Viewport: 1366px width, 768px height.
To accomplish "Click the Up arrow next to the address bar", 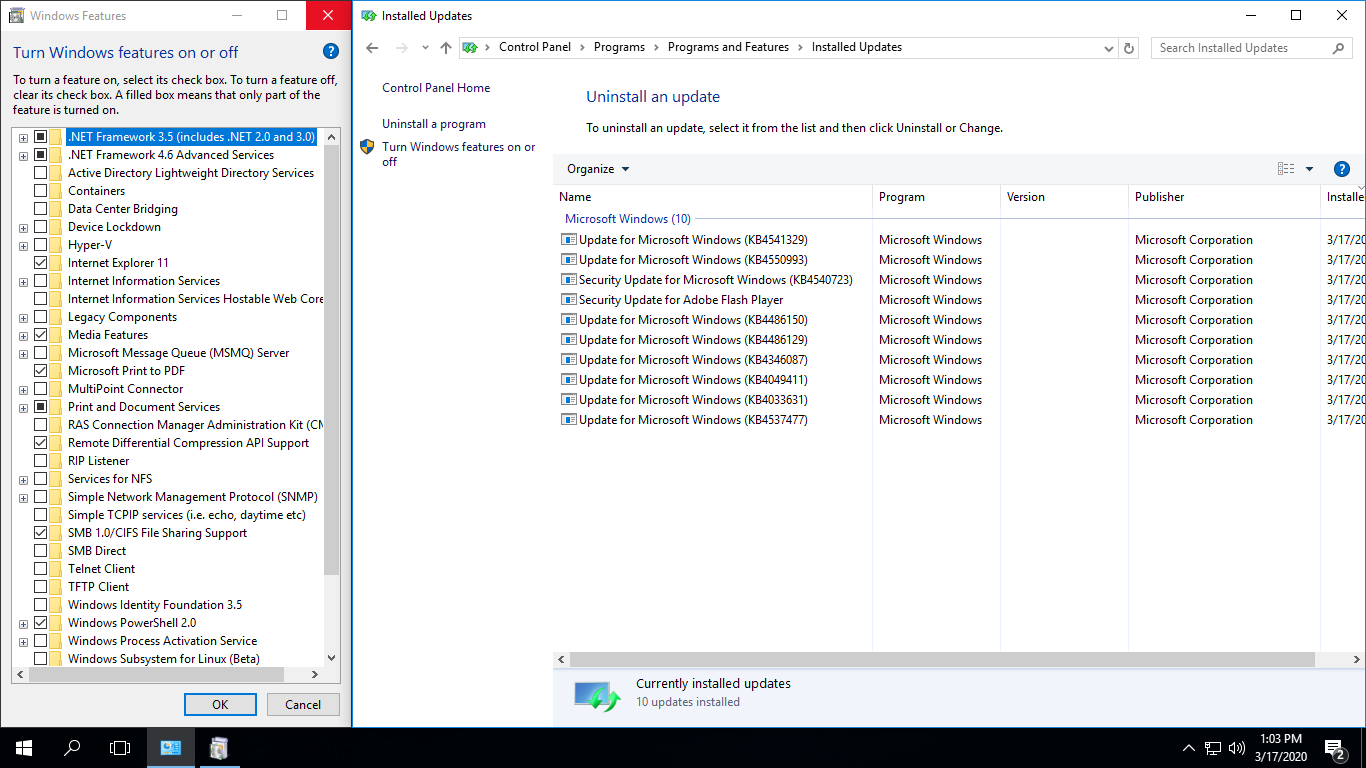I will click(x=446, y=47).
